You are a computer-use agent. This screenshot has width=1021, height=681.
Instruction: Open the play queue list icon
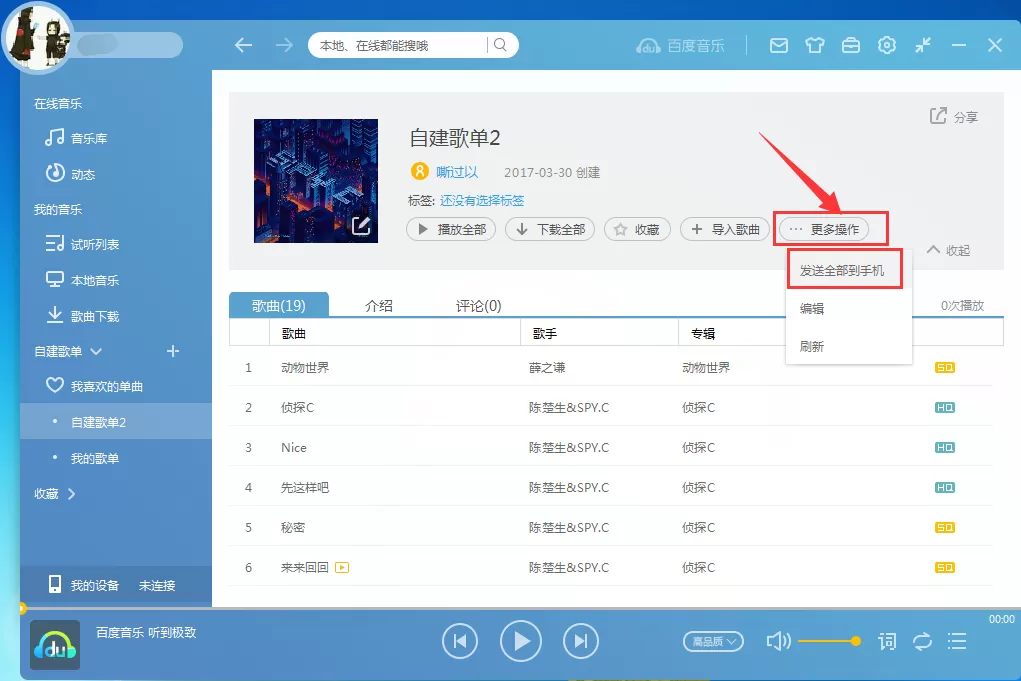click(x=957, y=641)
